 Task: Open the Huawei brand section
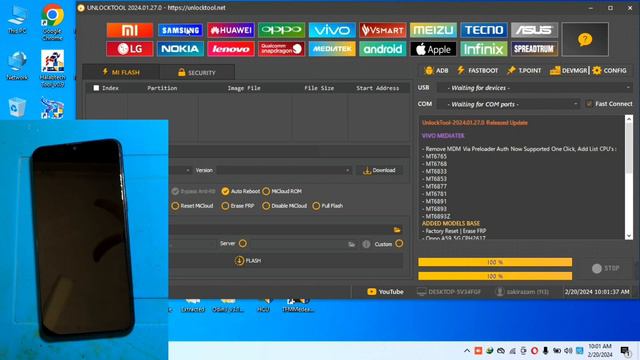pyautogui.click(x=231, y=30)
